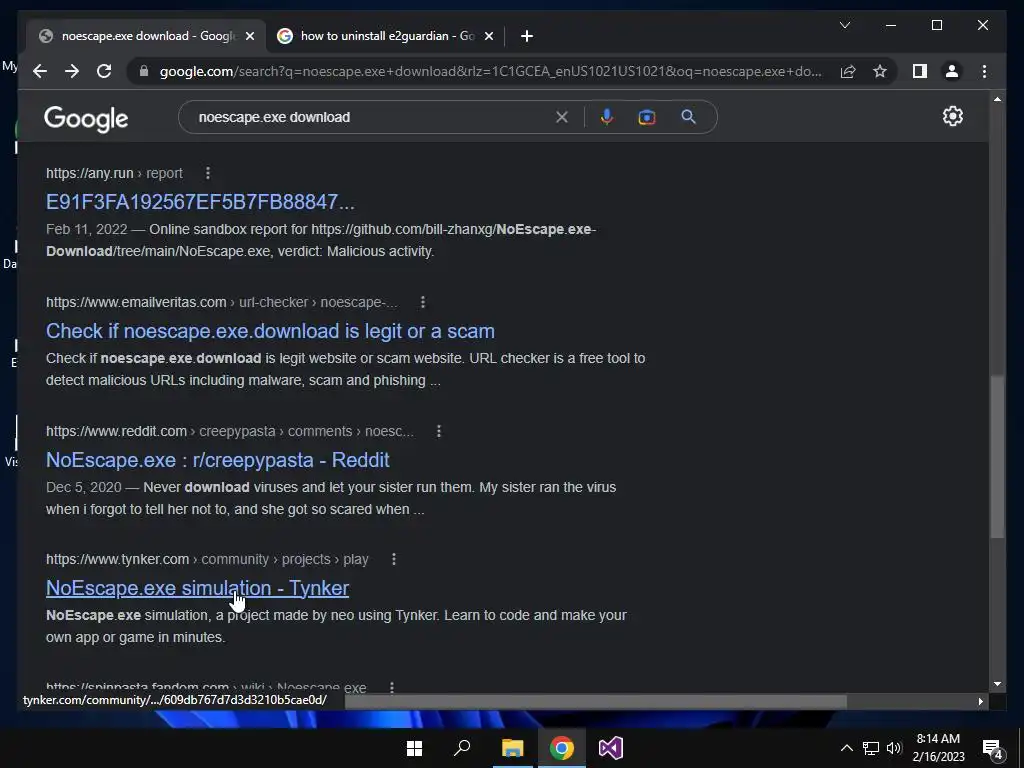Bookmark this page with the star

click(880, 71)
